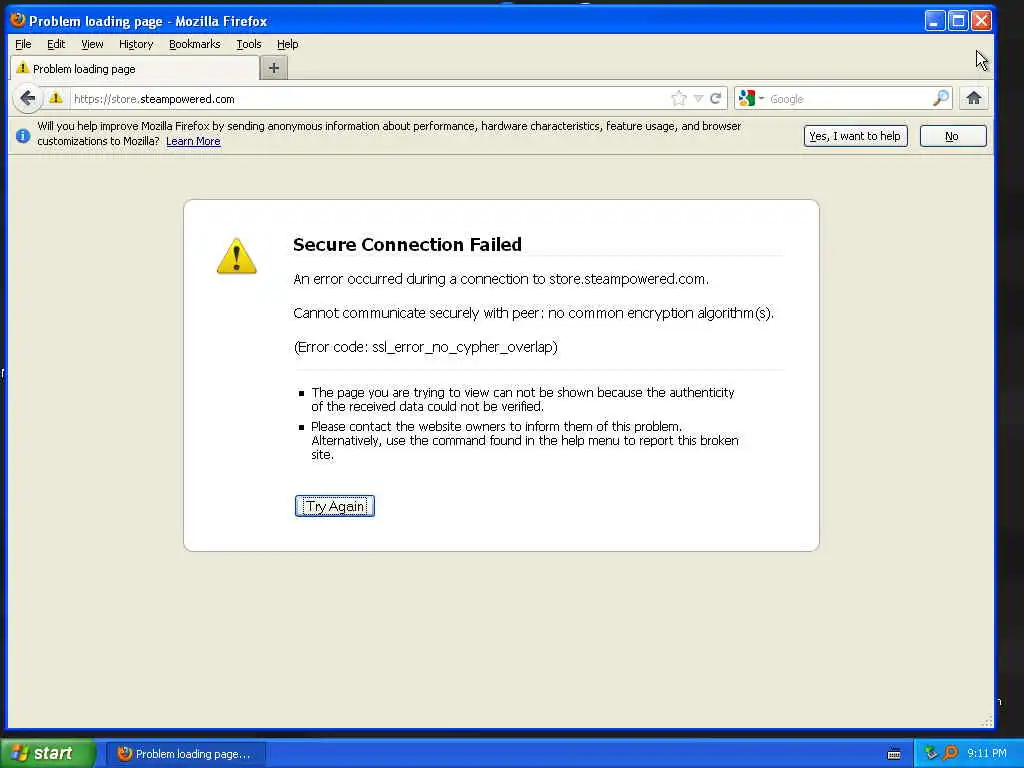1024x768 pixels.
Task: Click the Firefox Problem loading page taskbar button
Action: [185, 754]
